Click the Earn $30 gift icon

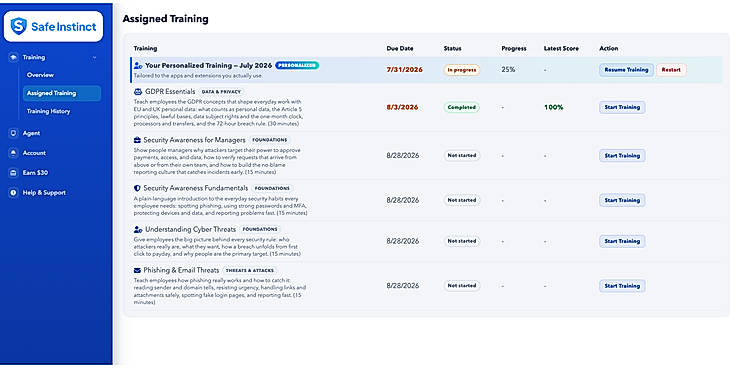pos(13,173)
